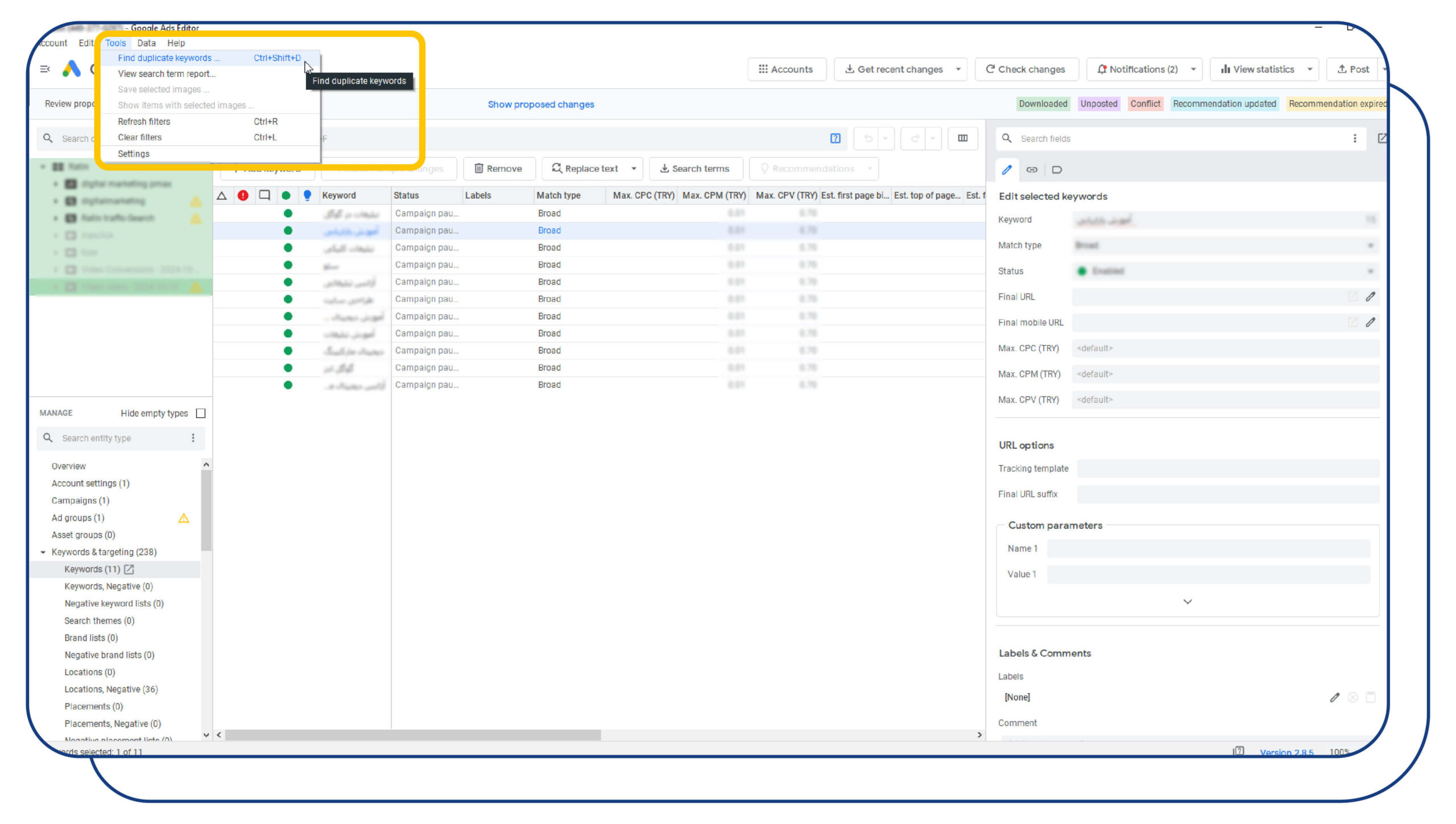Viewport: 1456px width, 824px height.
Task: Select Locations, Negative (36) entity
Action: pyautogui.click(x=111, y=689)
